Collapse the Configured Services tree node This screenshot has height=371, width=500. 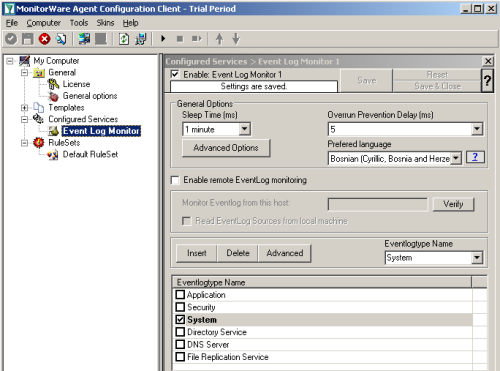pos(24,119)
